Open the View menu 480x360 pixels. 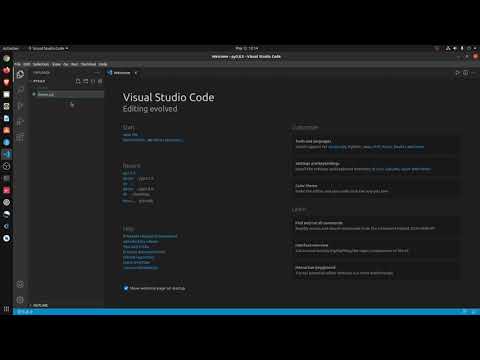point(56,64)
